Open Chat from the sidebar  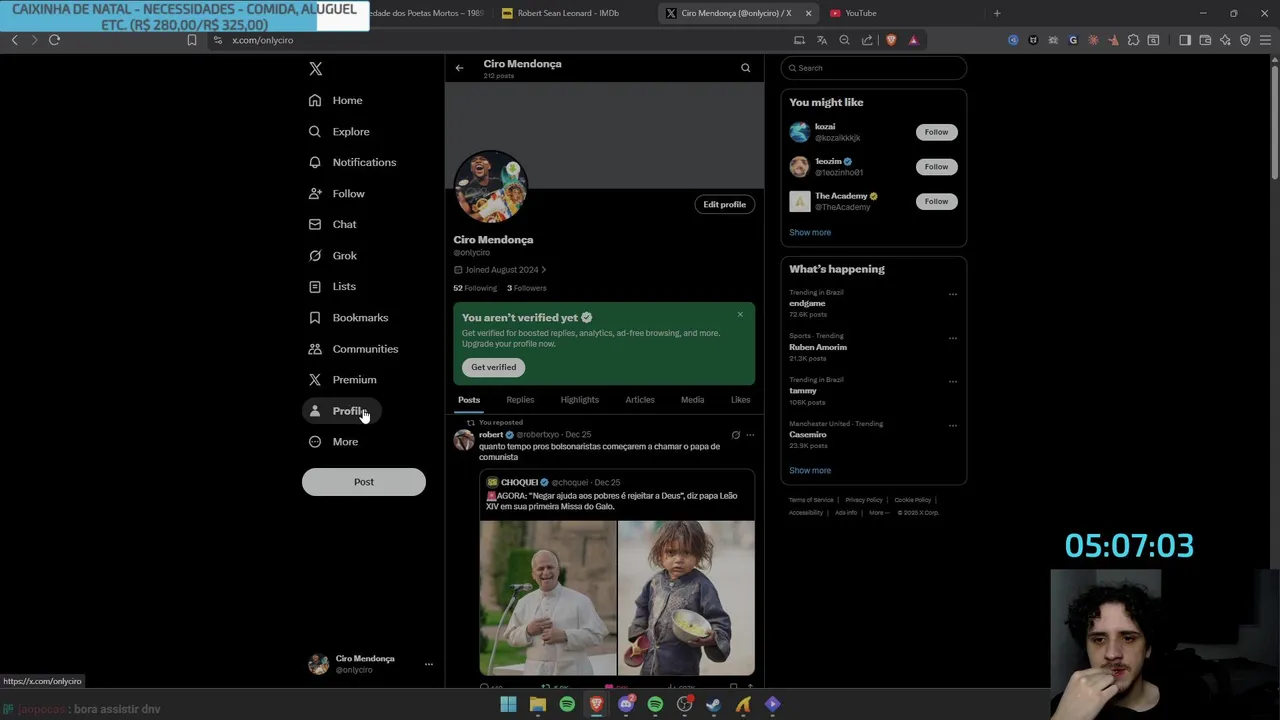tap(333, 224)
